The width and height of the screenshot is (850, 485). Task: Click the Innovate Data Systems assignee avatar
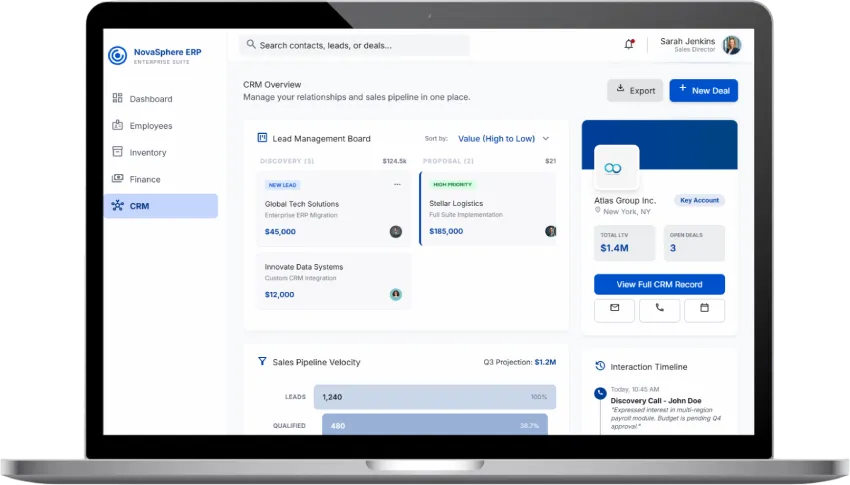tap(396, 294)
